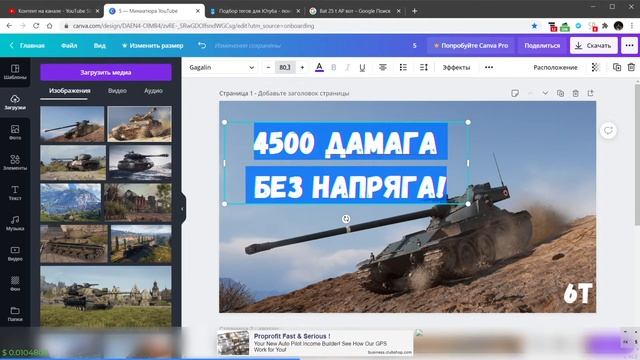Screen dimensions: 640x360
Task: Open the Folders (Папки) sidebar panel
Action: (15, 314)
